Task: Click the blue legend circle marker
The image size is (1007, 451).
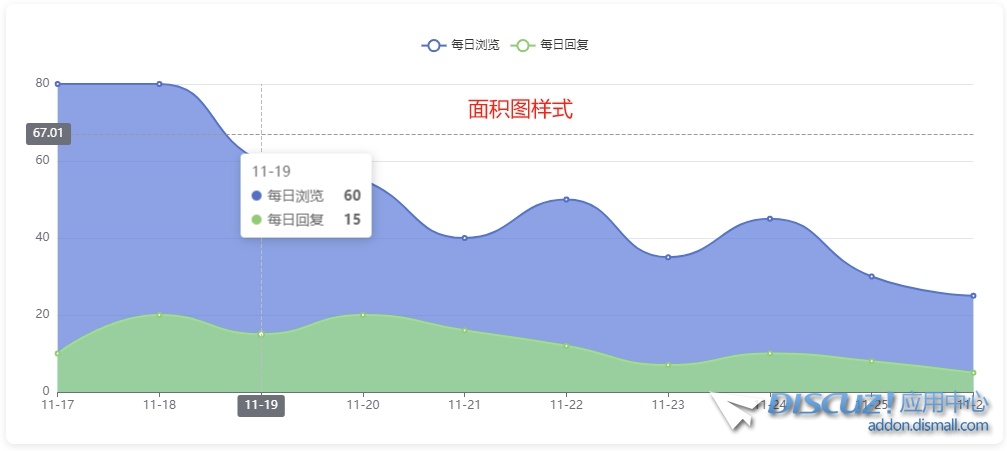Action: pyautogui.click(x=434, y=45)
